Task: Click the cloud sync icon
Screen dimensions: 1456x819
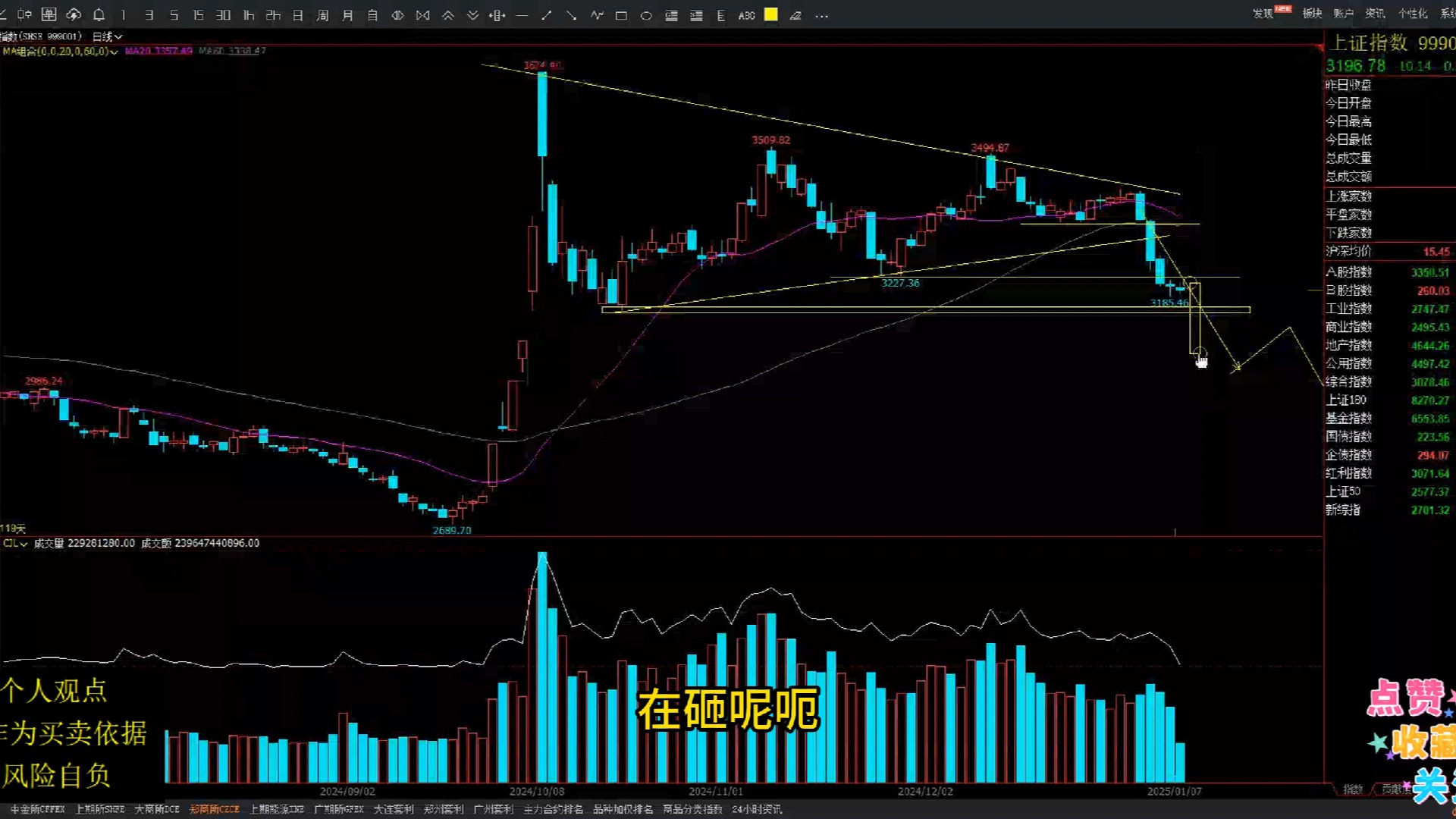Action: (74, 15)
